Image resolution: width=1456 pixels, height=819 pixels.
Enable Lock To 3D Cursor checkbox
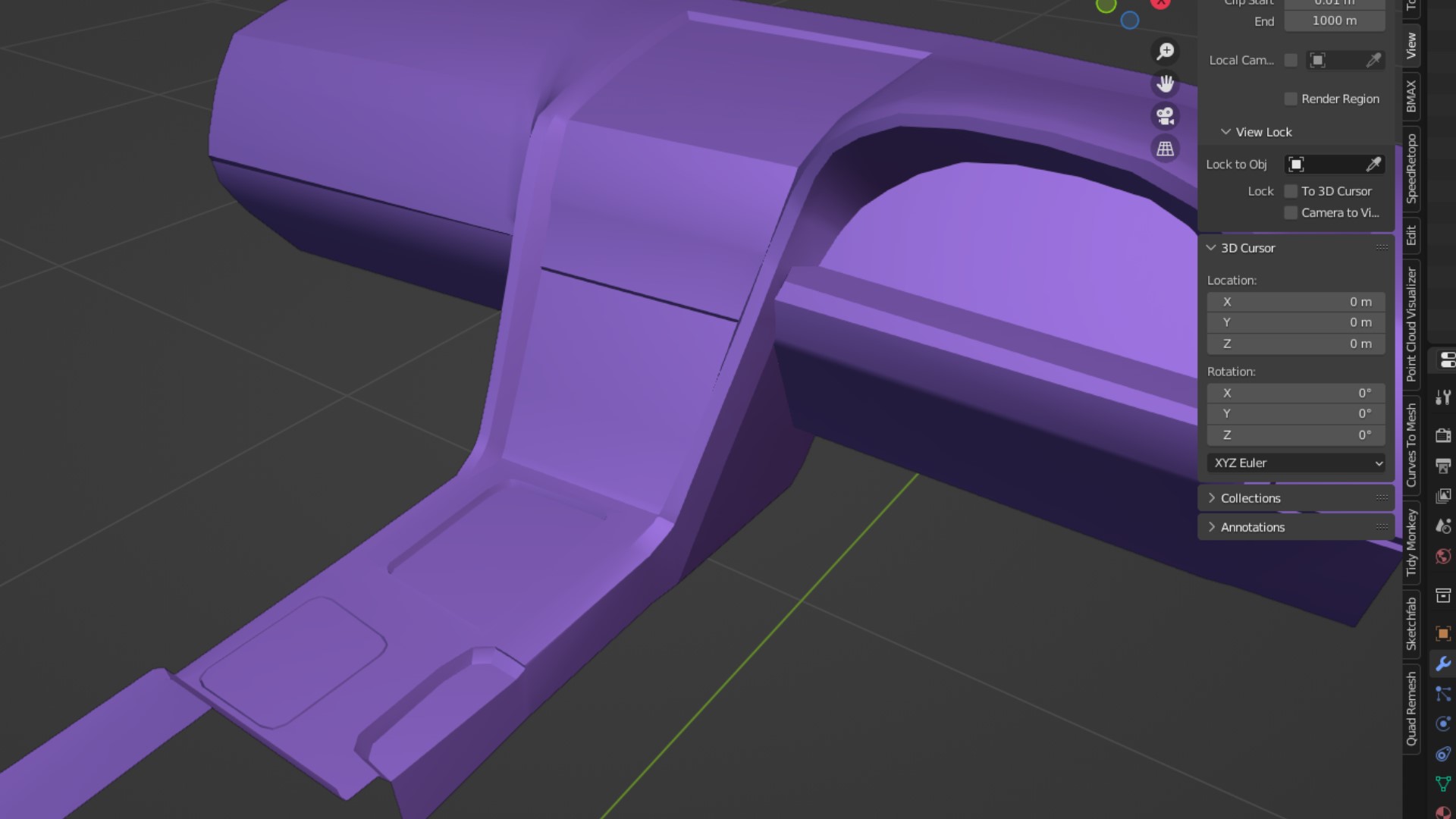(1291, 191)
